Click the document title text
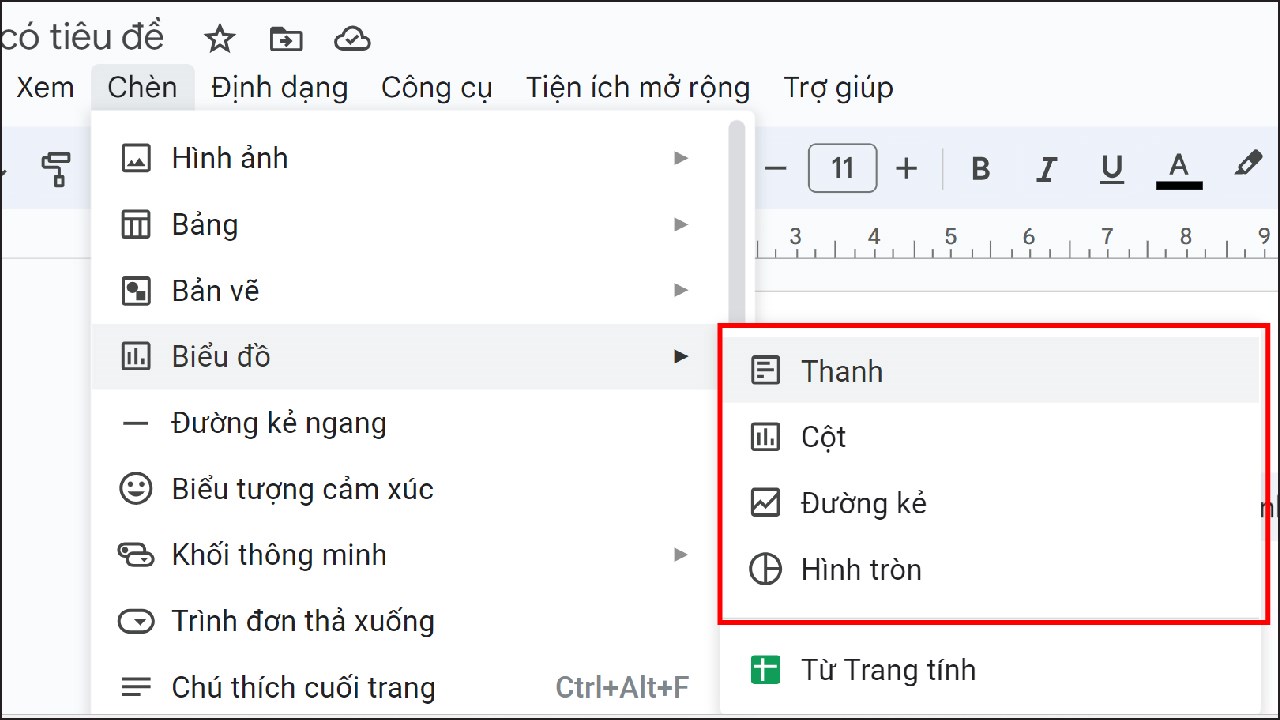1280x720 pixels. pyautogui.click(x=82, y=38)
